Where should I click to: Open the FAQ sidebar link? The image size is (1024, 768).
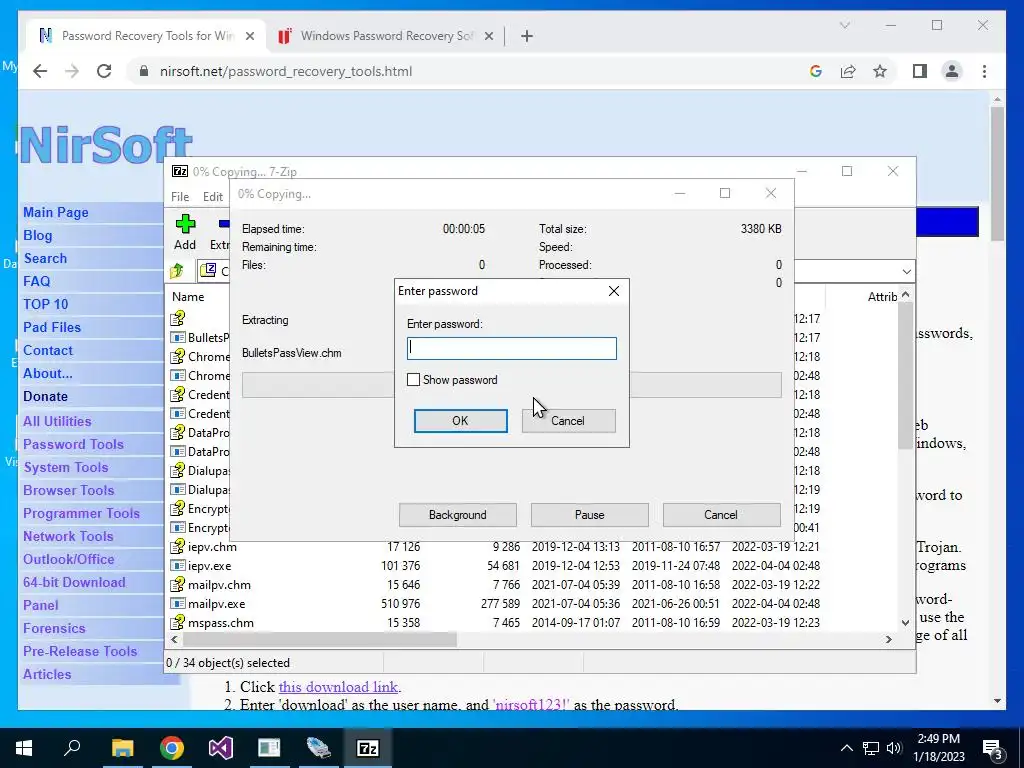click(x=37, y=281)
